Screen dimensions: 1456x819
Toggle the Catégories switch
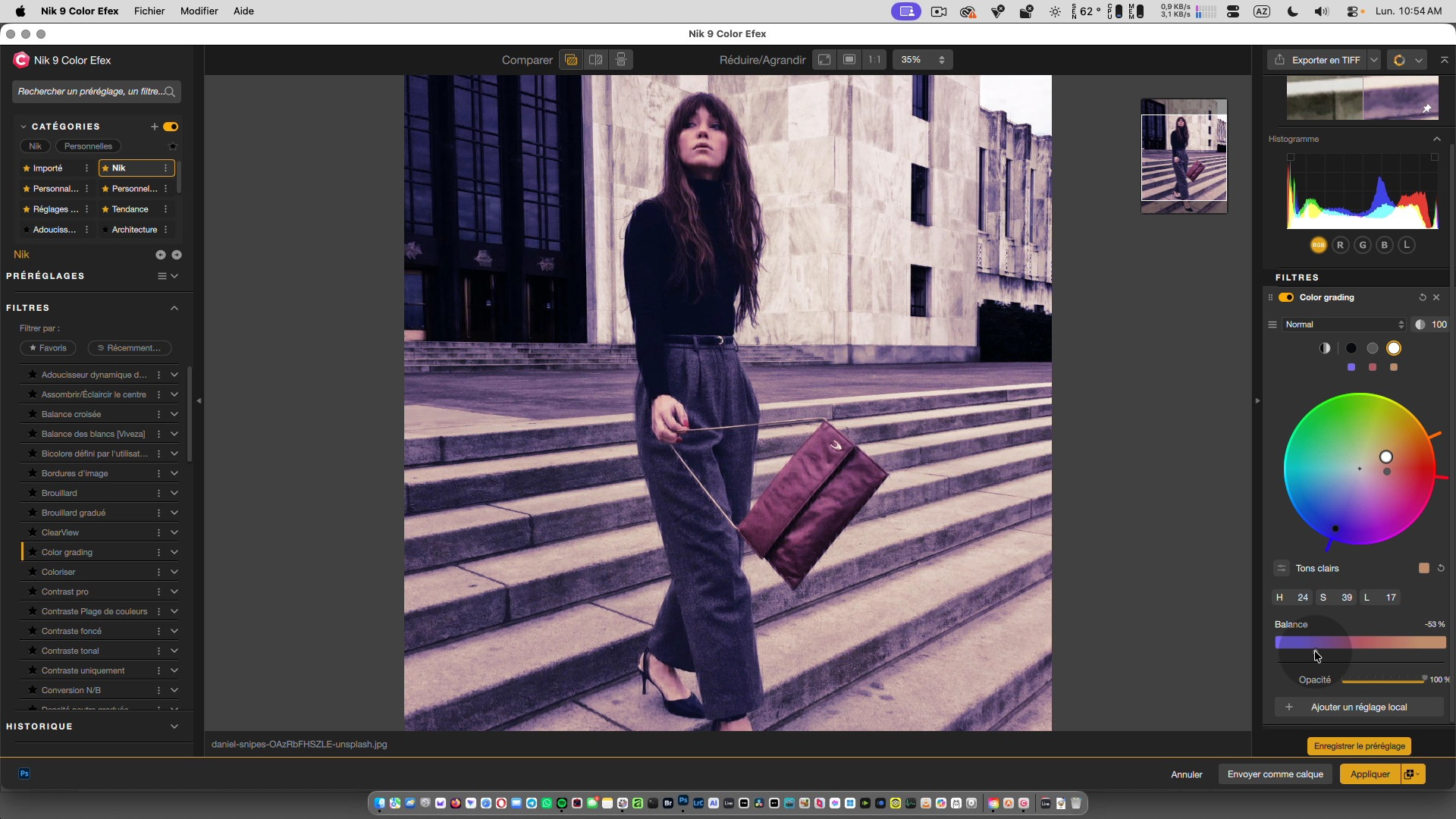tap(171, 127)
